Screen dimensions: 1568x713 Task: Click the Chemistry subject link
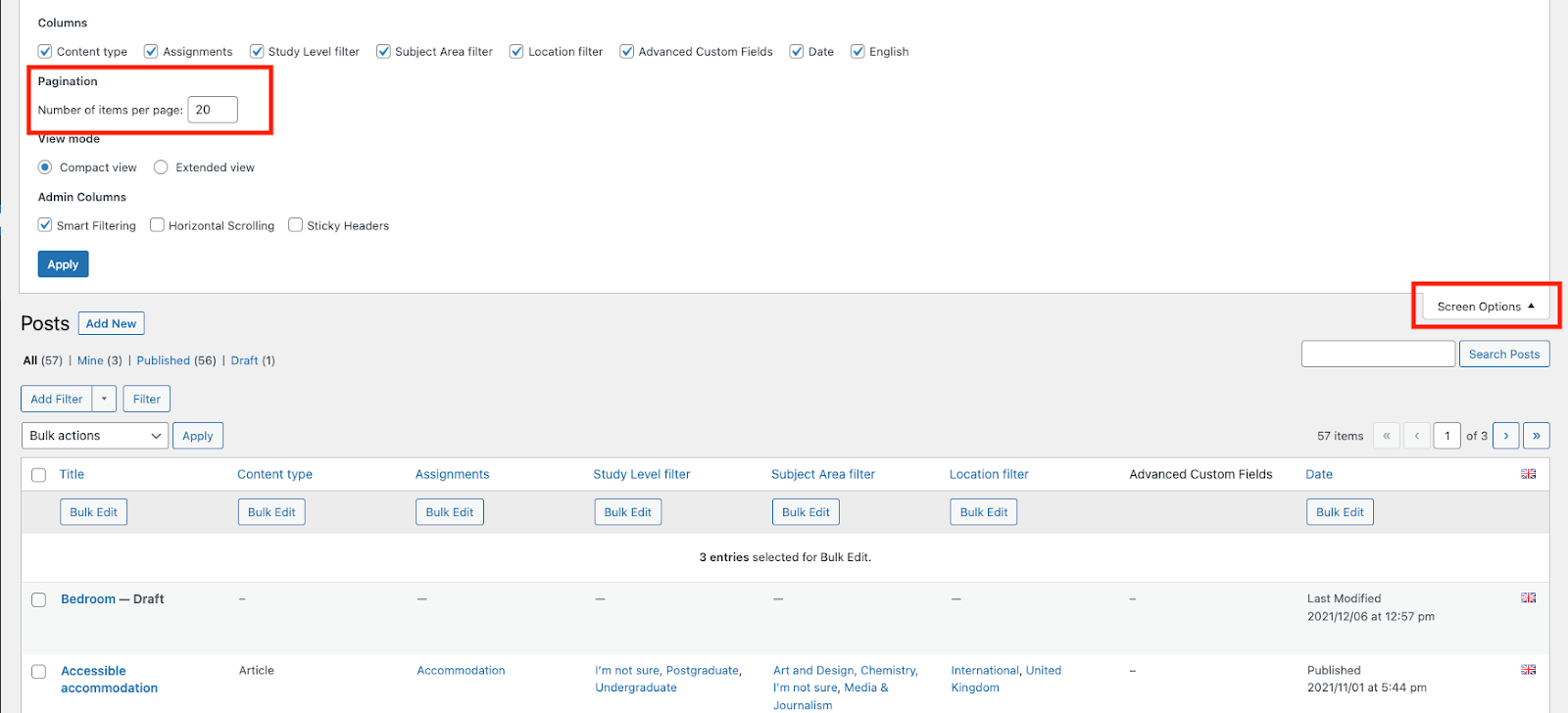click(888, 671)
